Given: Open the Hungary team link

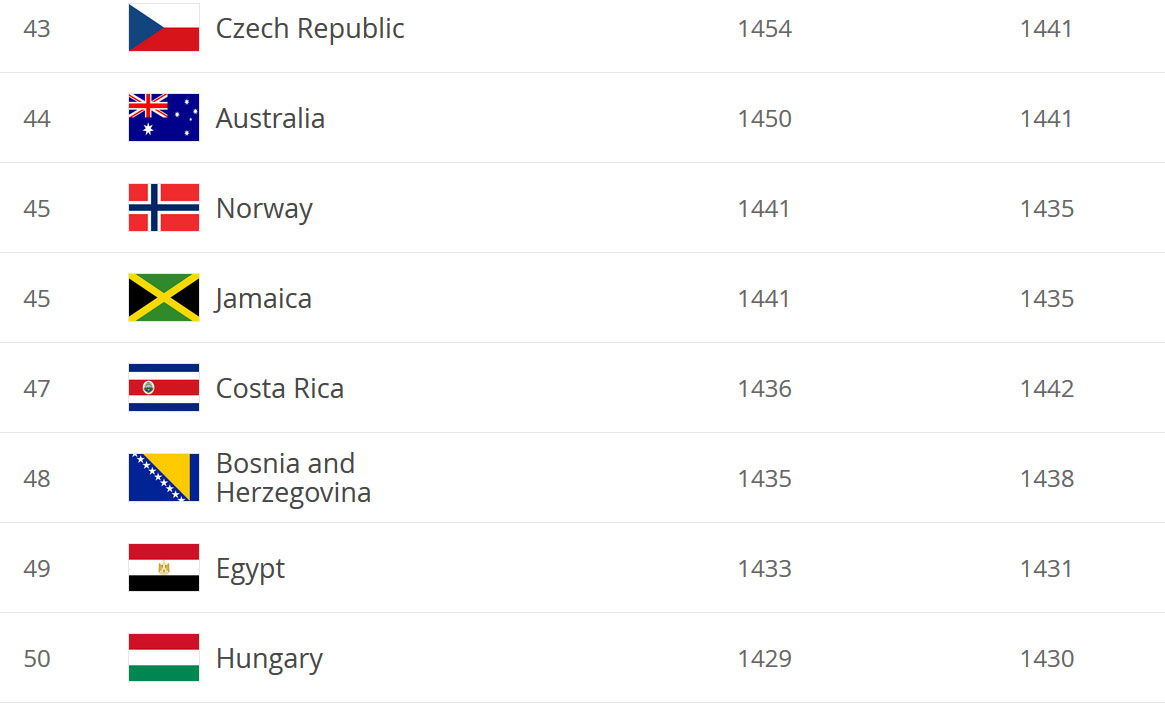Looking at the screenshot, I should (269, 659).
